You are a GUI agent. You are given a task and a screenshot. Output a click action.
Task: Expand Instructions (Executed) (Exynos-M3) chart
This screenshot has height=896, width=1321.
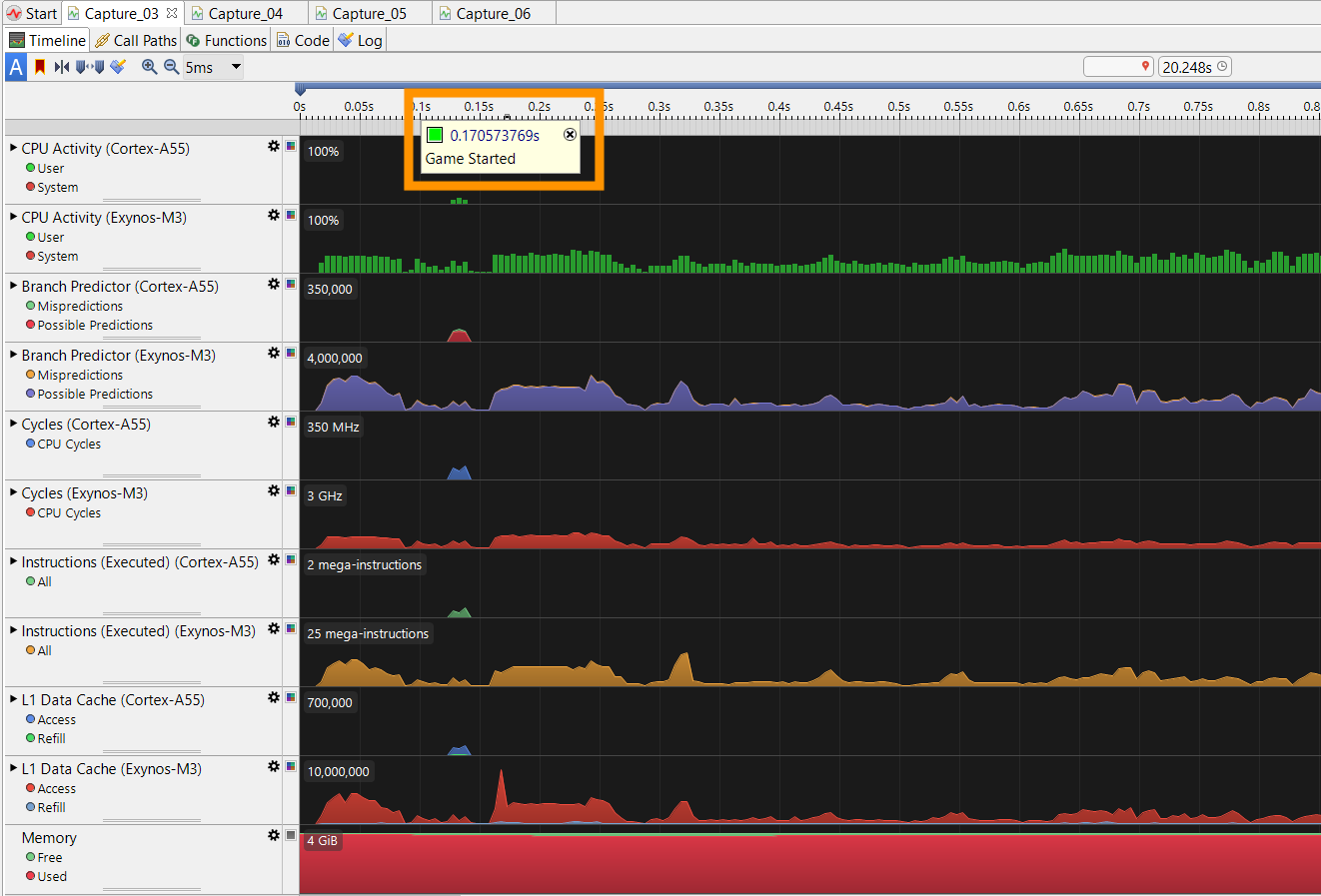point(14,630)
